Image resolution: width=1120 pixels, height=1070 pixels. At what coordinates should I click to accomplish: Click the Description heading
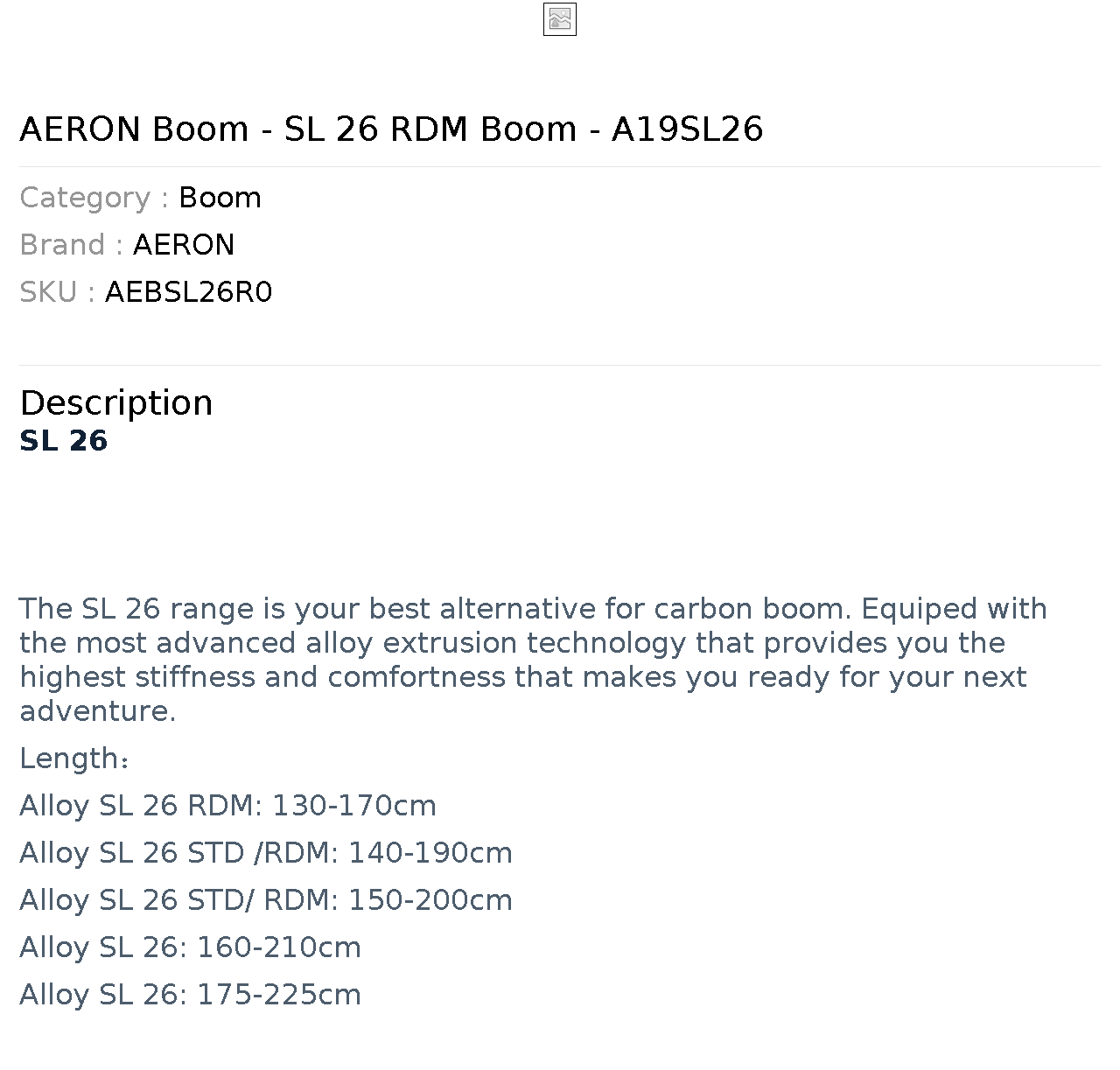click(x=116, y=403)
